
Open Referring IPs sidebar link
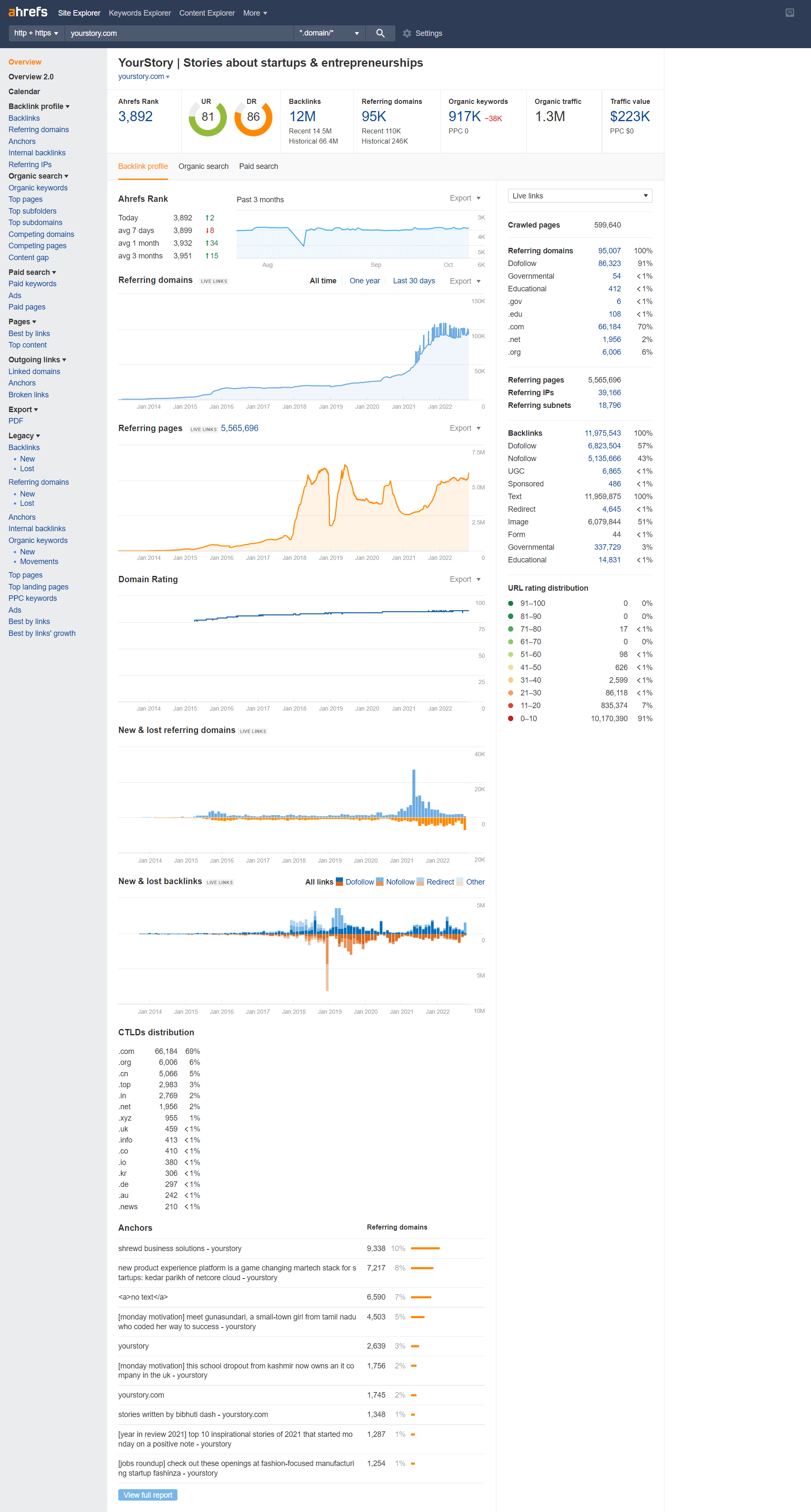coord(30,165)
